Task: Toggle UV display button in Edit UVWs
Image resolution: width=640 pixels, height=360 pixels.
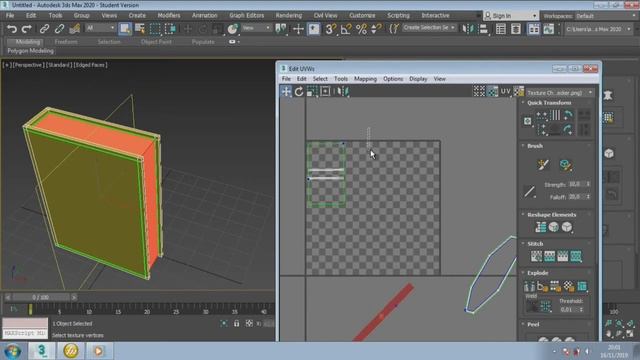Action: [506, 91]
